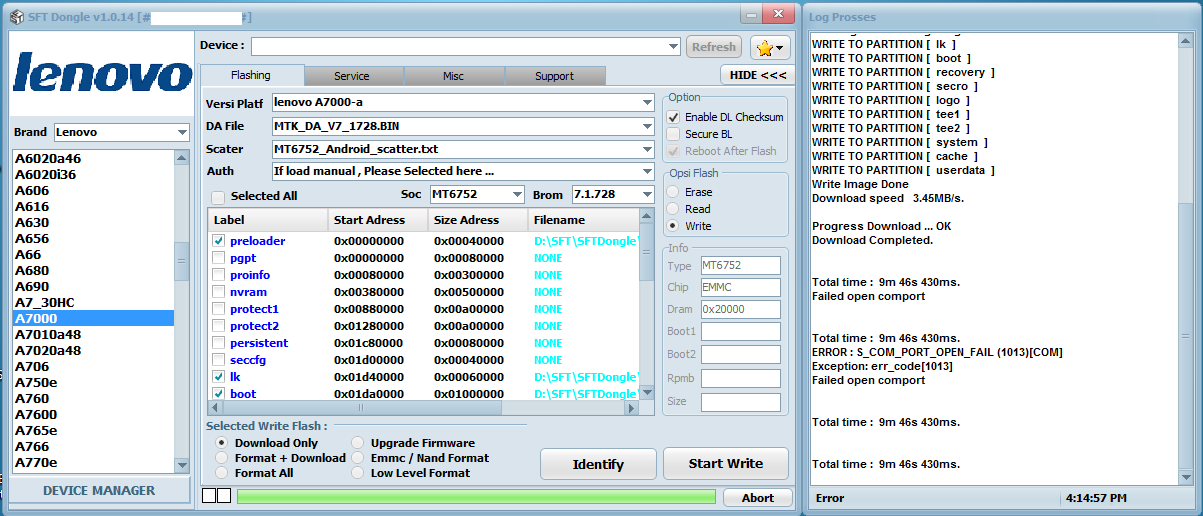
Task: Check the proinfo partition checkbox
Action: 218,275
